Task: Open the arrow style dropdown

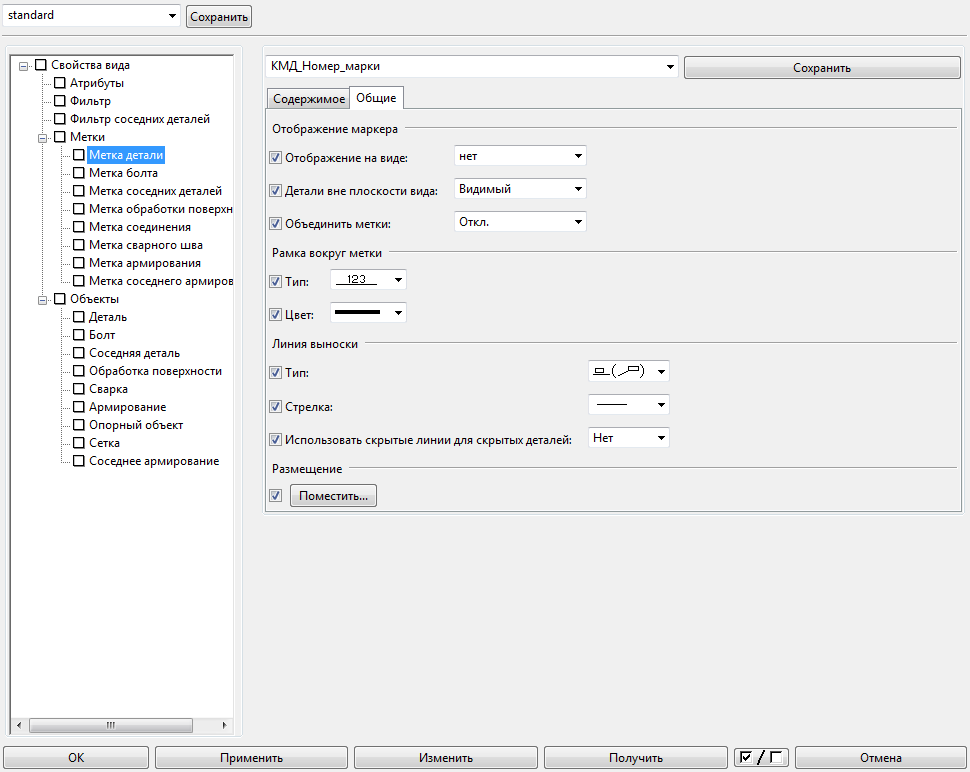Action: 629,405
